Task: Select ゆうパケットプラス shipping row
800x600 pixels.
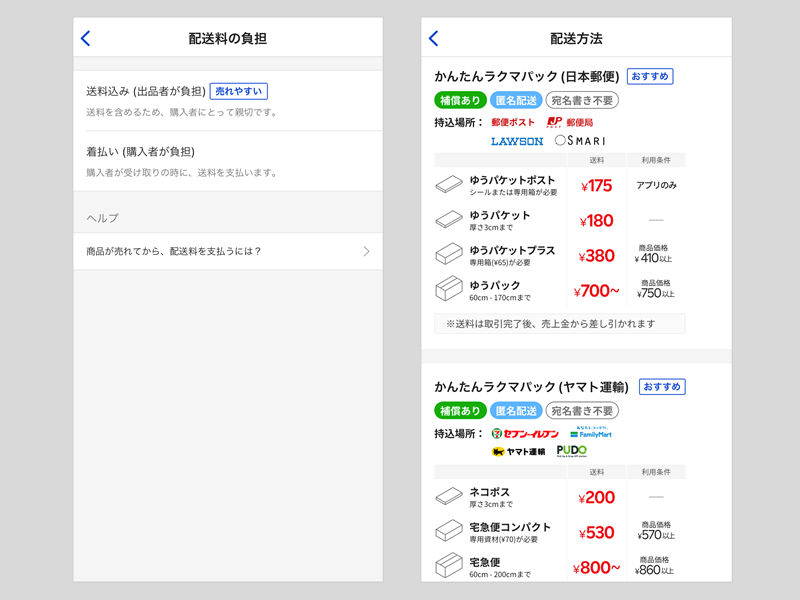Action: tap(560, 256)
